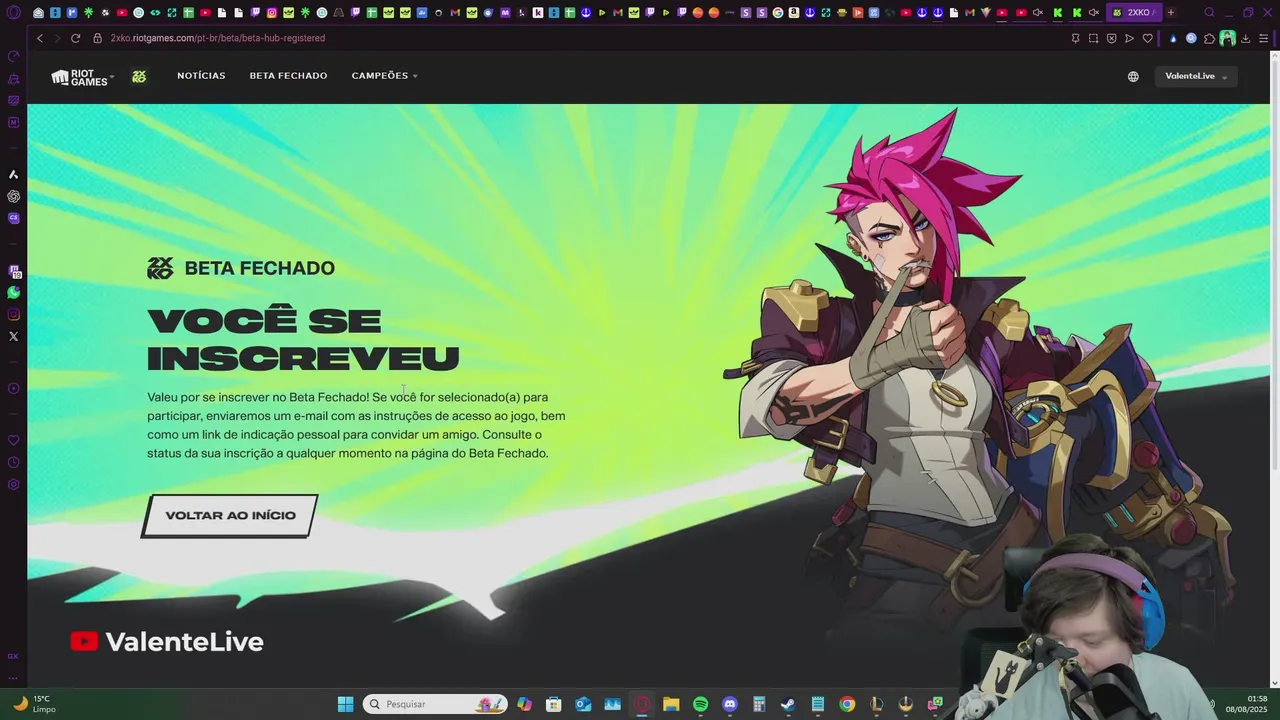The width and height of the screenshot is (1280, 720).
Task: Open the Windows Start menu
Action: click(345, 704)
